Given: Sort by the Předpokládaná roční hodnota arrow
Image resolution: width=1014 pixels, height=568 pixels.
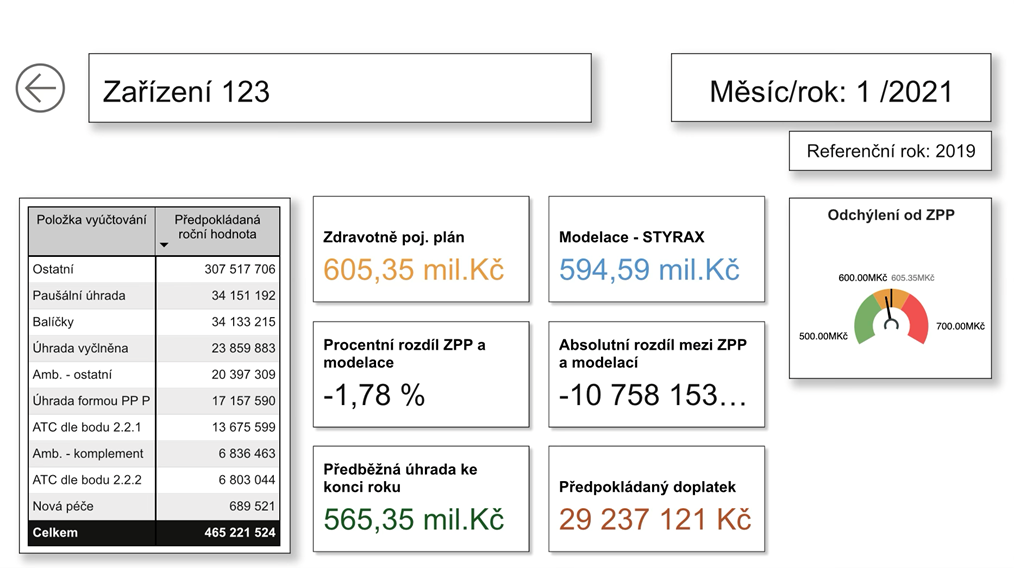Looking at the screenshot, I should [164, 245].
